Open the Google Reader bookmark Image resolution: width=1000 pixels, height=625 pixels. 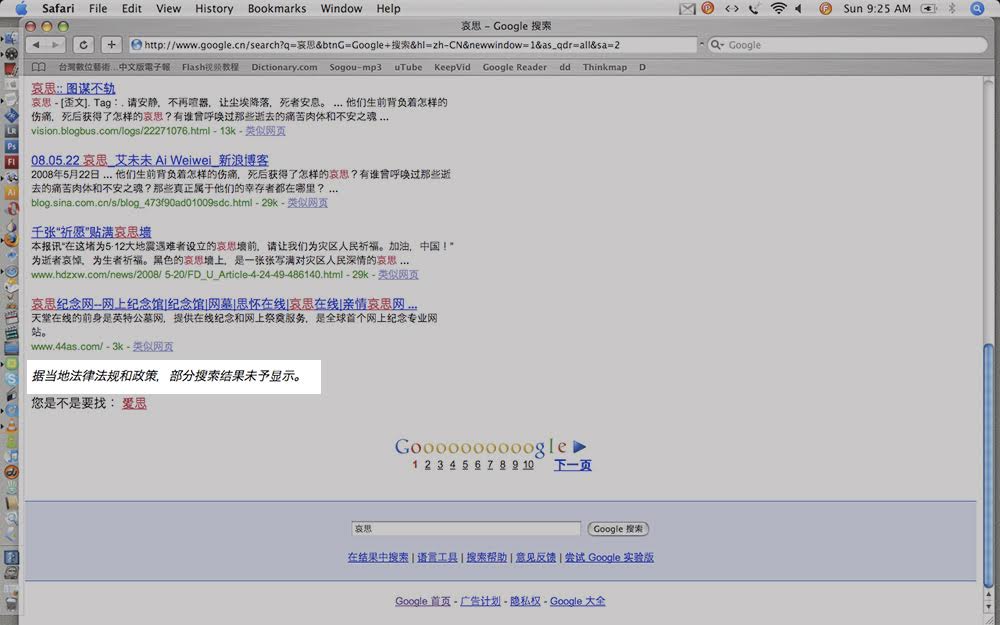(515, 67)
